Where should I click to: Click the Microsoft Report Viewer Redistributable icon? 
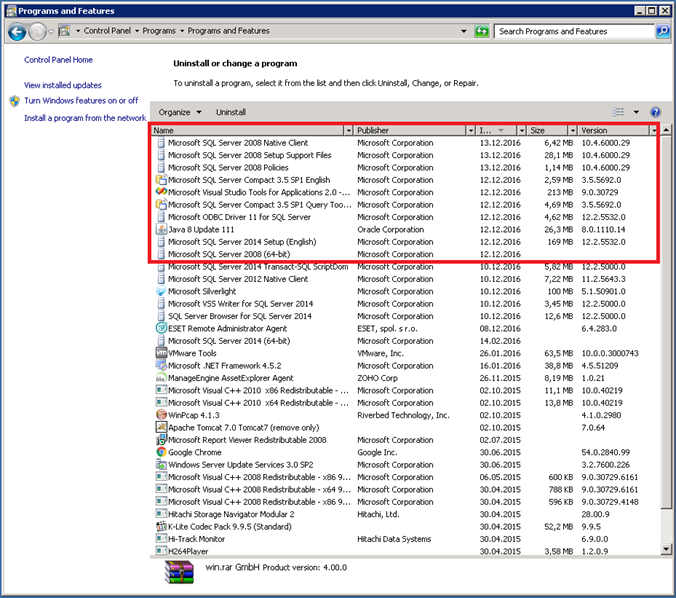(x=161, y=440)
